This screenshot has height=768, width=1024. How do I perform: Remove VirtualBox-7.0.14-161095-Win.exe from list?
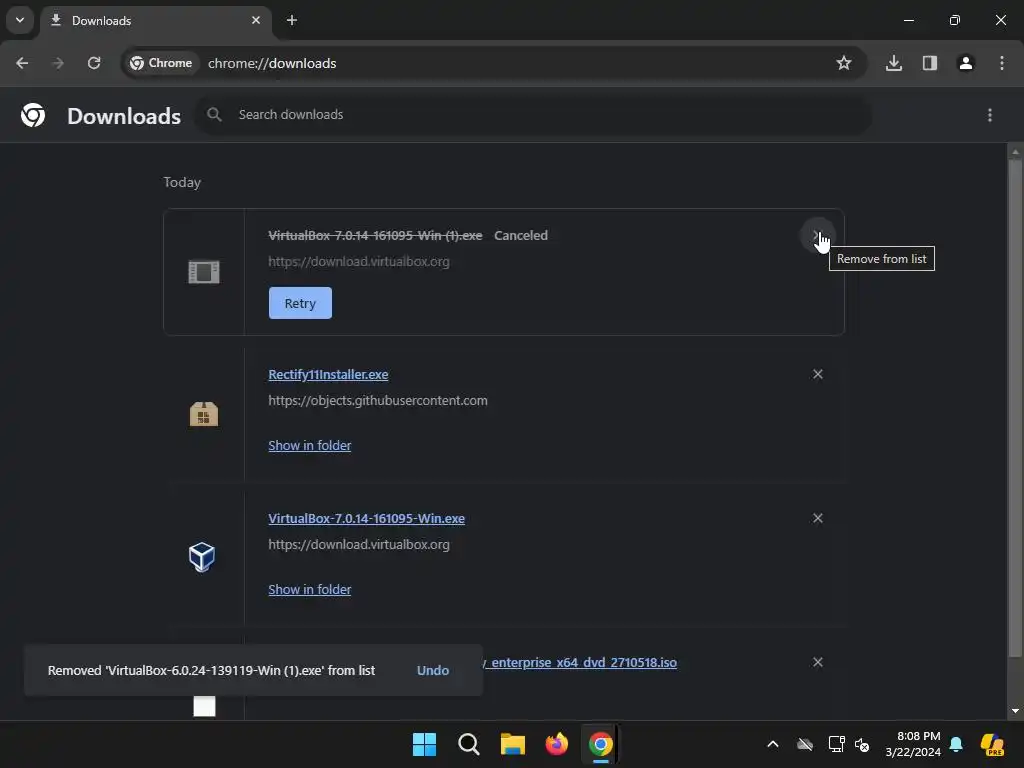[x=818, y=518]
